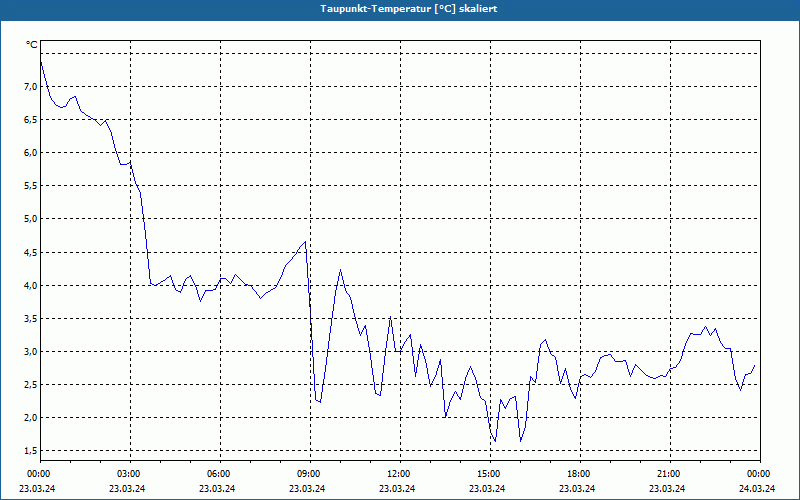Click the 18:00 time axis label
800x500 pixels.
tap(580, 474)
